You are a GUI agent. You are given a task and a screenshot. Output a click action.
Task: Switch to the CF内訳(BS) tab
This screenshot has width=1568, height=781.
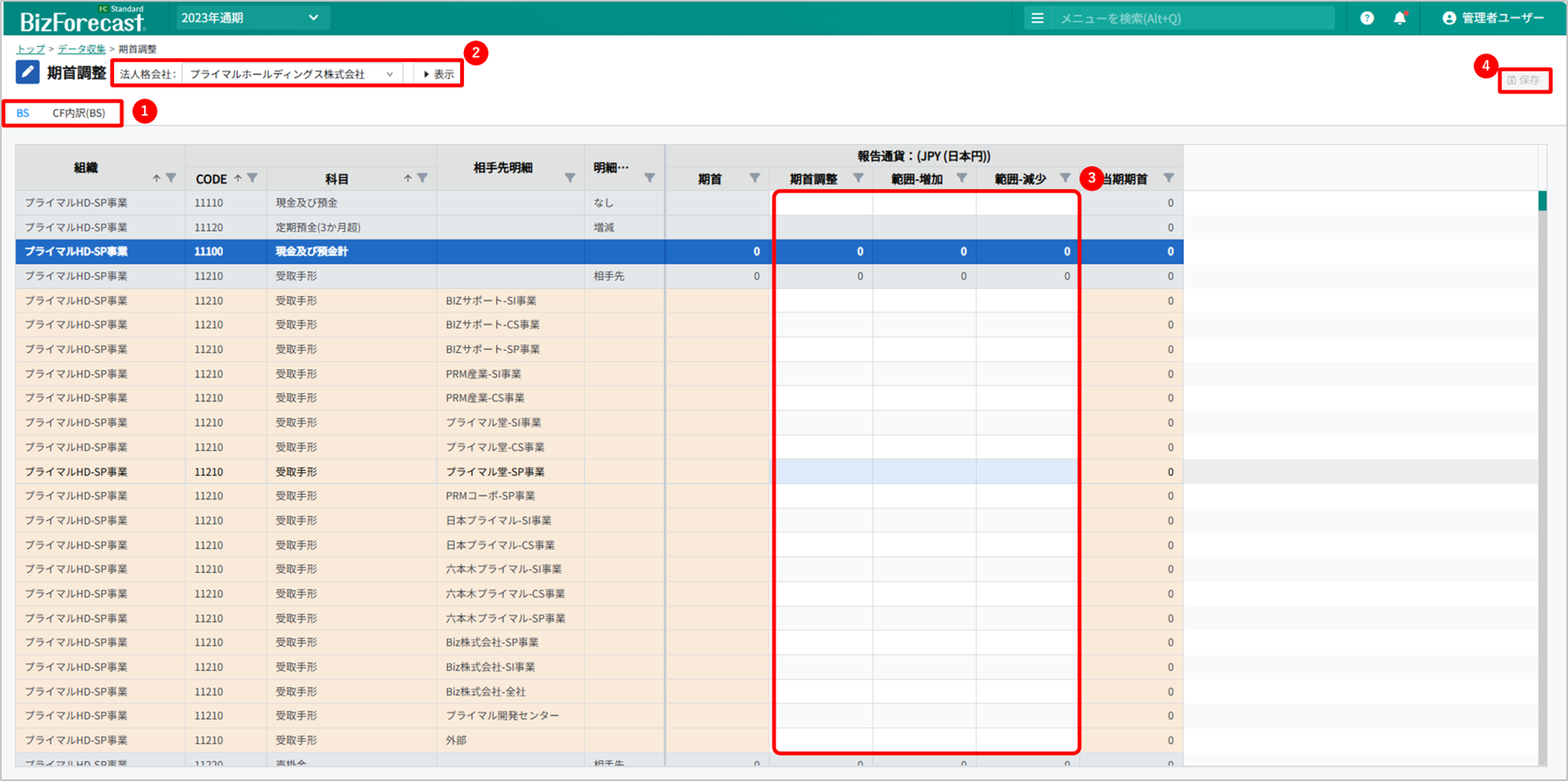(79, 113)
